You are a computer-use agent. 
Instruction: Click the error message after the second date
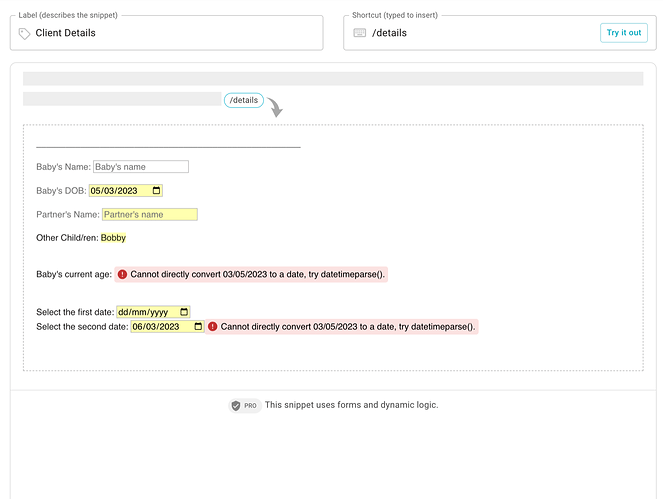point(342,326)
